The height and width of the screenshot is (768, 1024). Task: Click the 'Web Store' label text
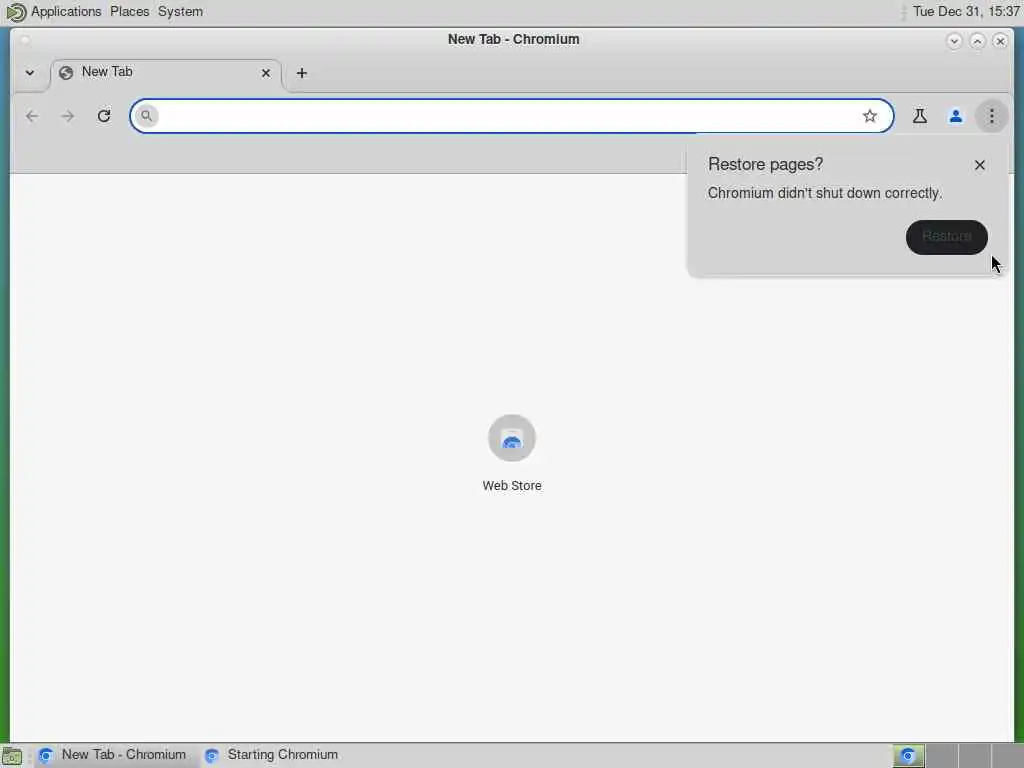(512, 486)
